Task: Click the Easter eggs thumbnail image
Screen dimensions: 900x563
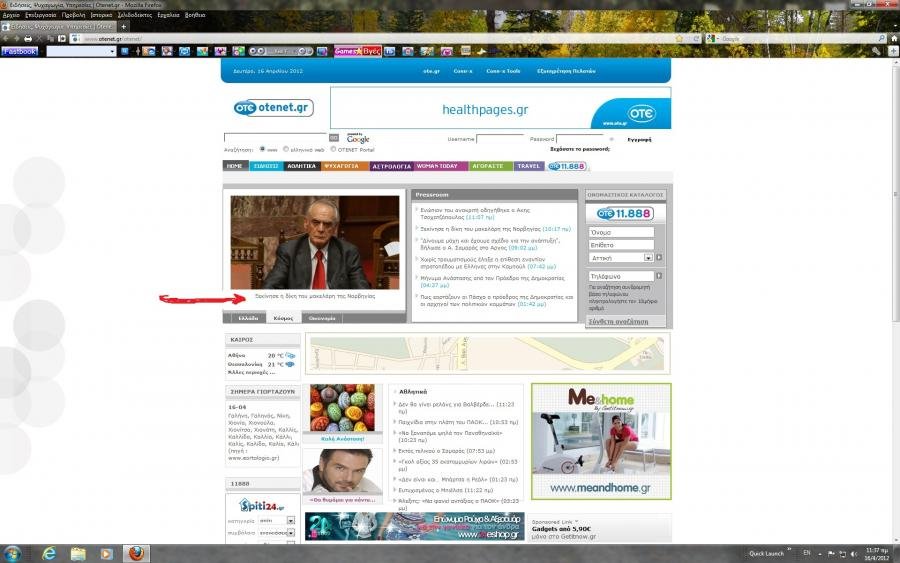Action: point(342,408)
